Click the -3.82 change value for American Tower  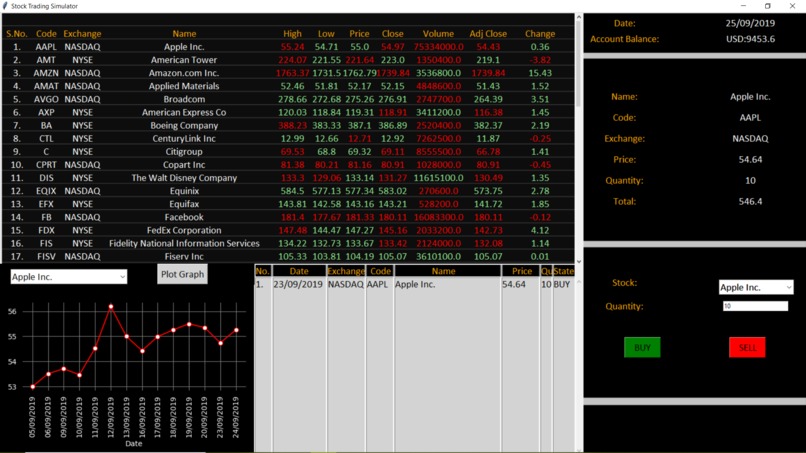click(540, 60)
